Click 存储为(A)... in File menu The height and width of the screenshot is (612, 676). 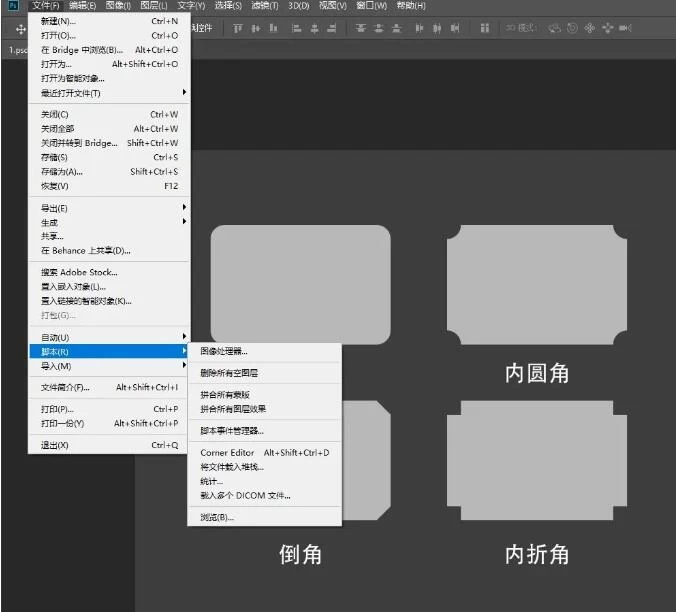pyautogui.click(x=62, y=171)
